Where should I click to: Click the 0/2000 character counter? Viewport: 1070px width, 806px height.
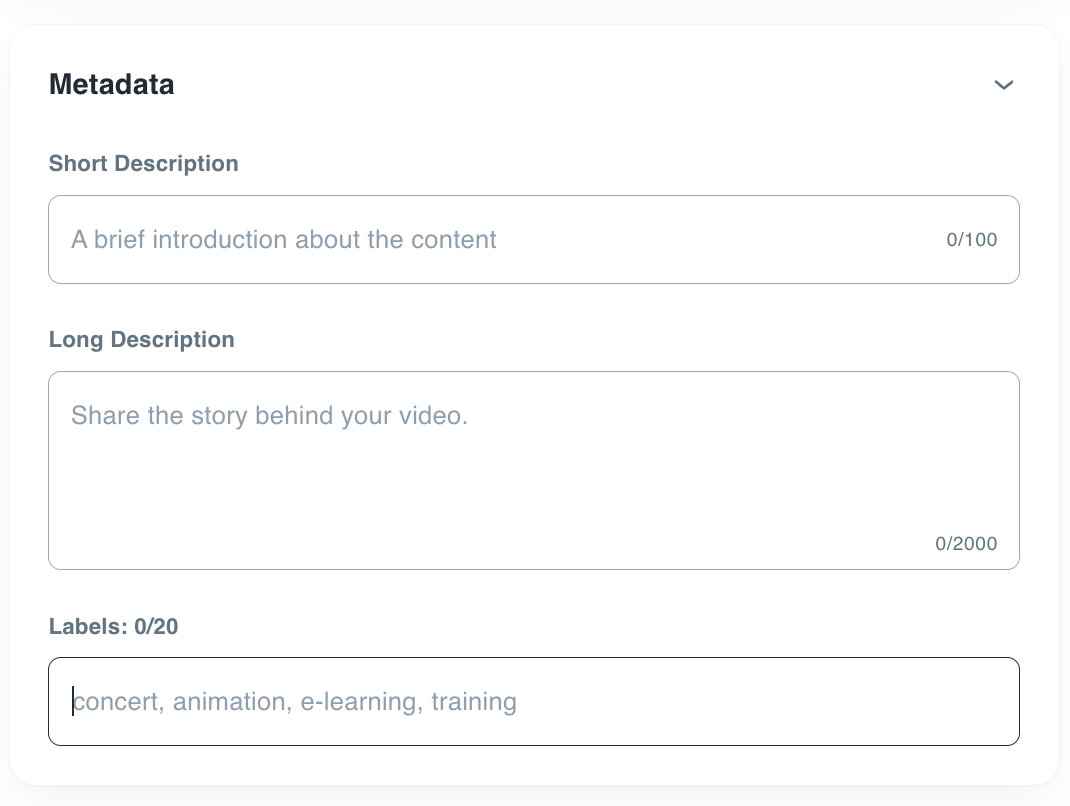[x=966, y=544]
